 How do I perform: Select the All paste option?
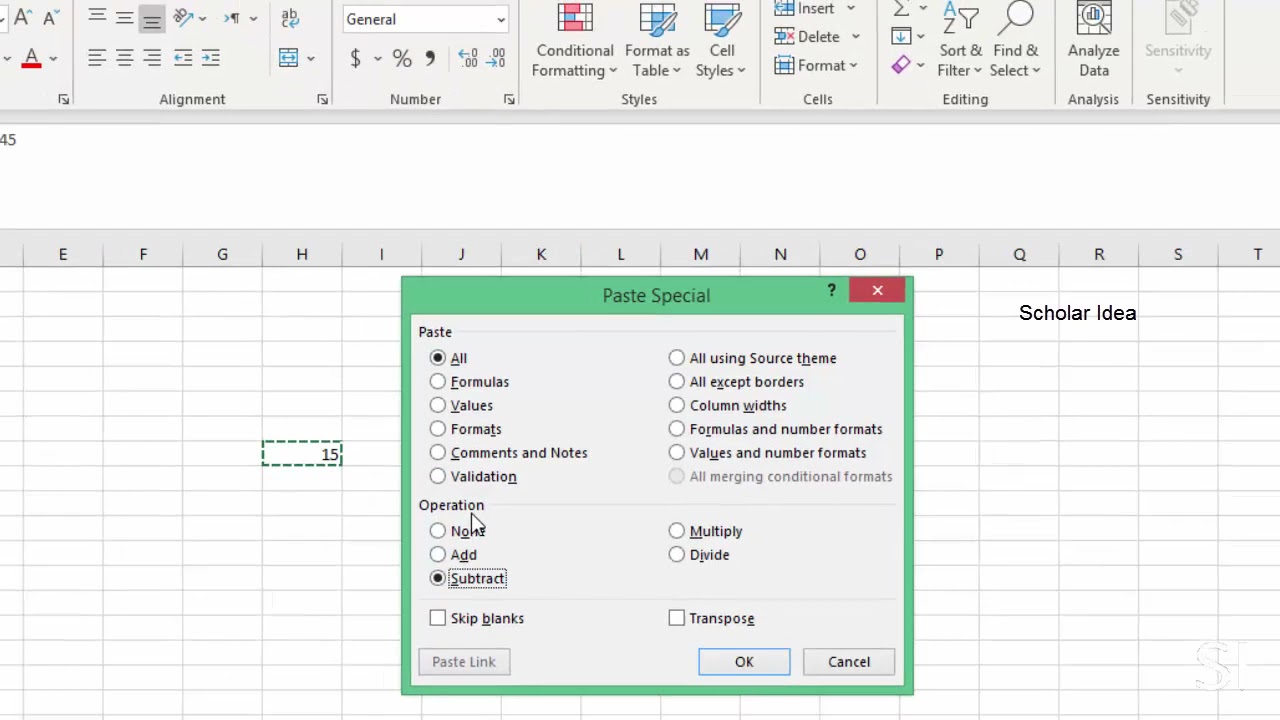438,358
